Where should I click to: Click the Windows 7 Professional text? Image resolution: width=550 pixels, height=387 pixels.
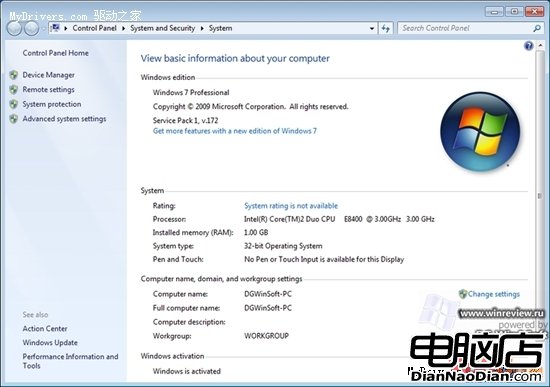191,93
